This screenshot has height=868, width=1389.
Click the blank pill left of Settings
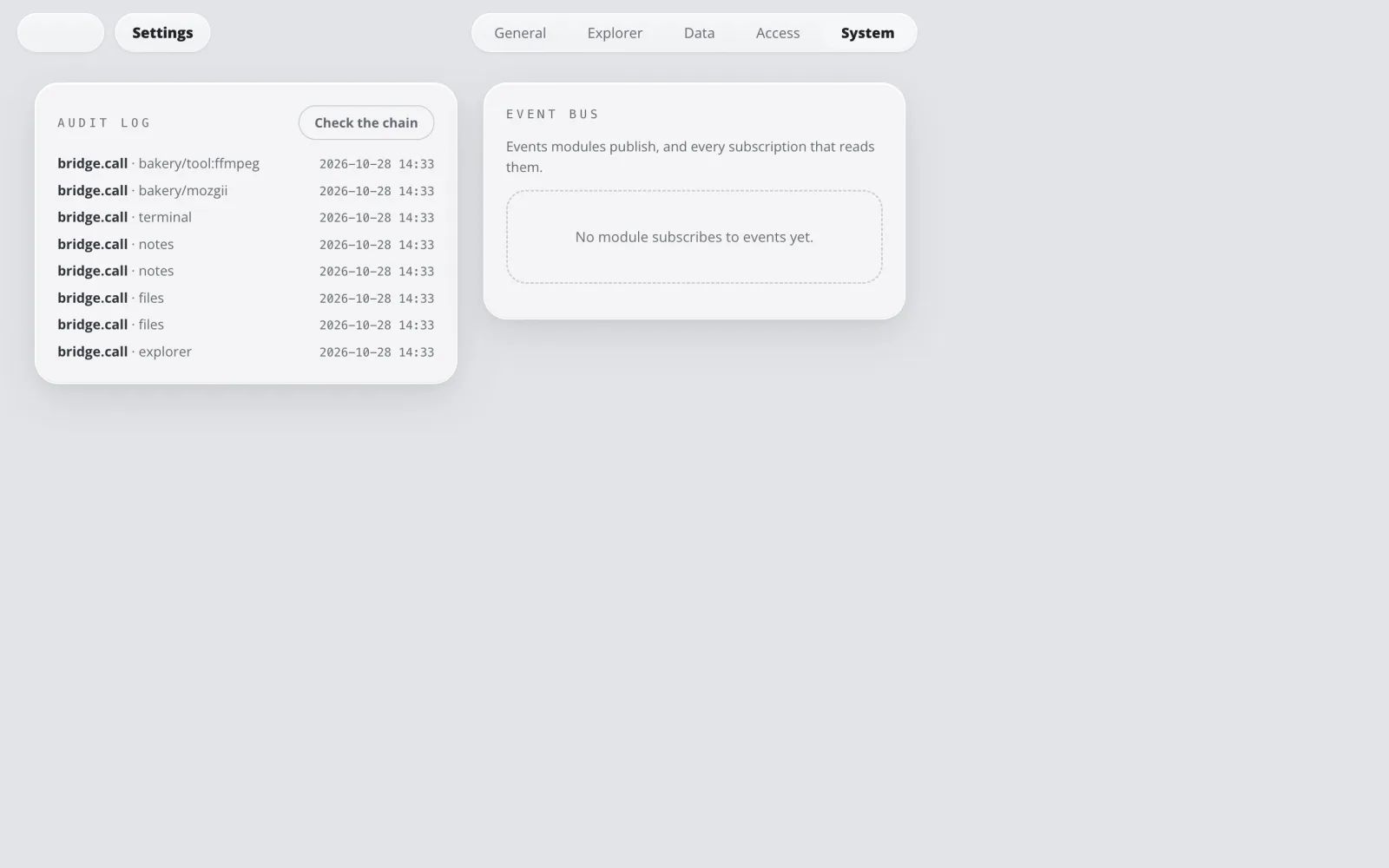pos(61,33)
